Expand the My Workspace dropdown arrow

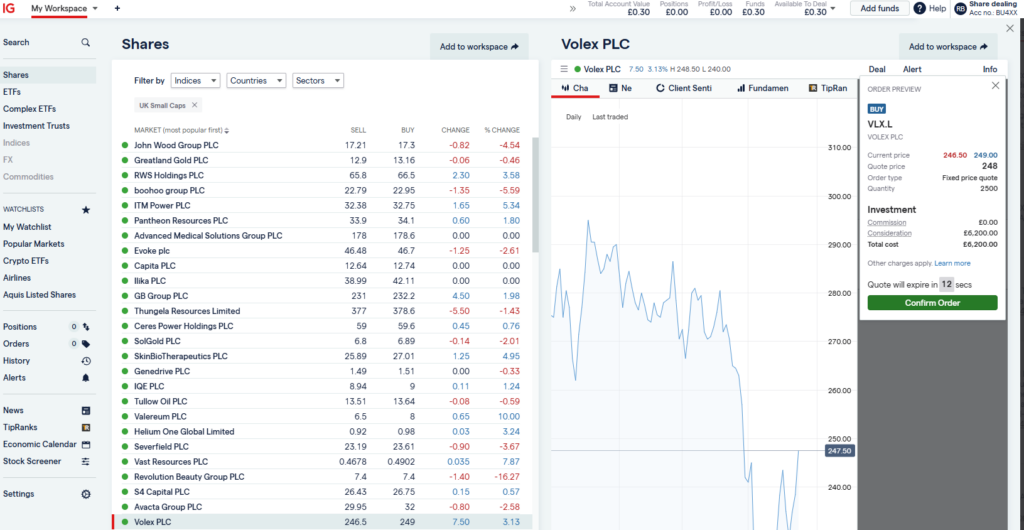[x=95, y=8]
